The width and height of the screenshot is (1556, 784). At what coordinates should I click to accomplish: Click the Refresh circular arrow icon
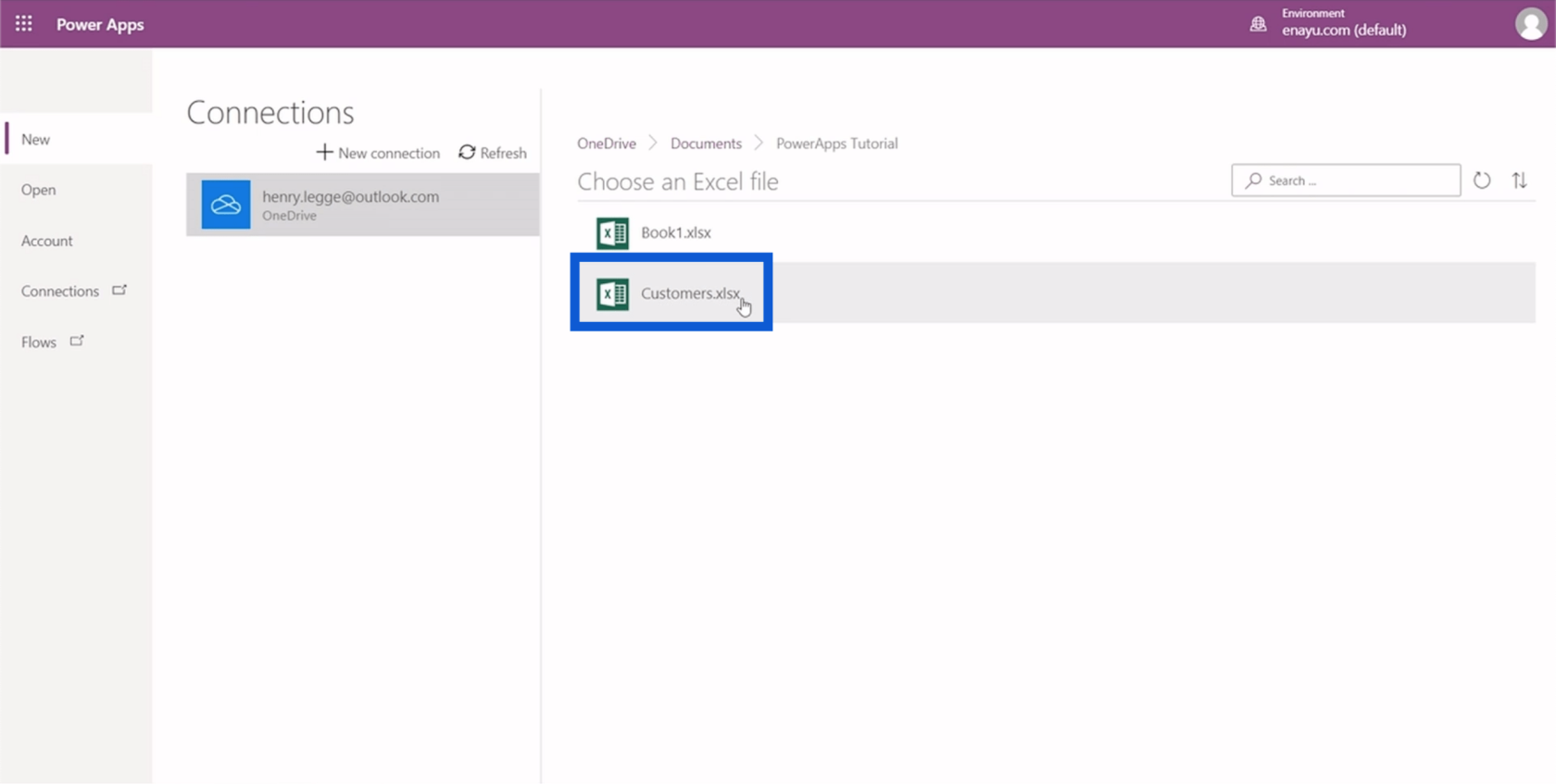467,152
